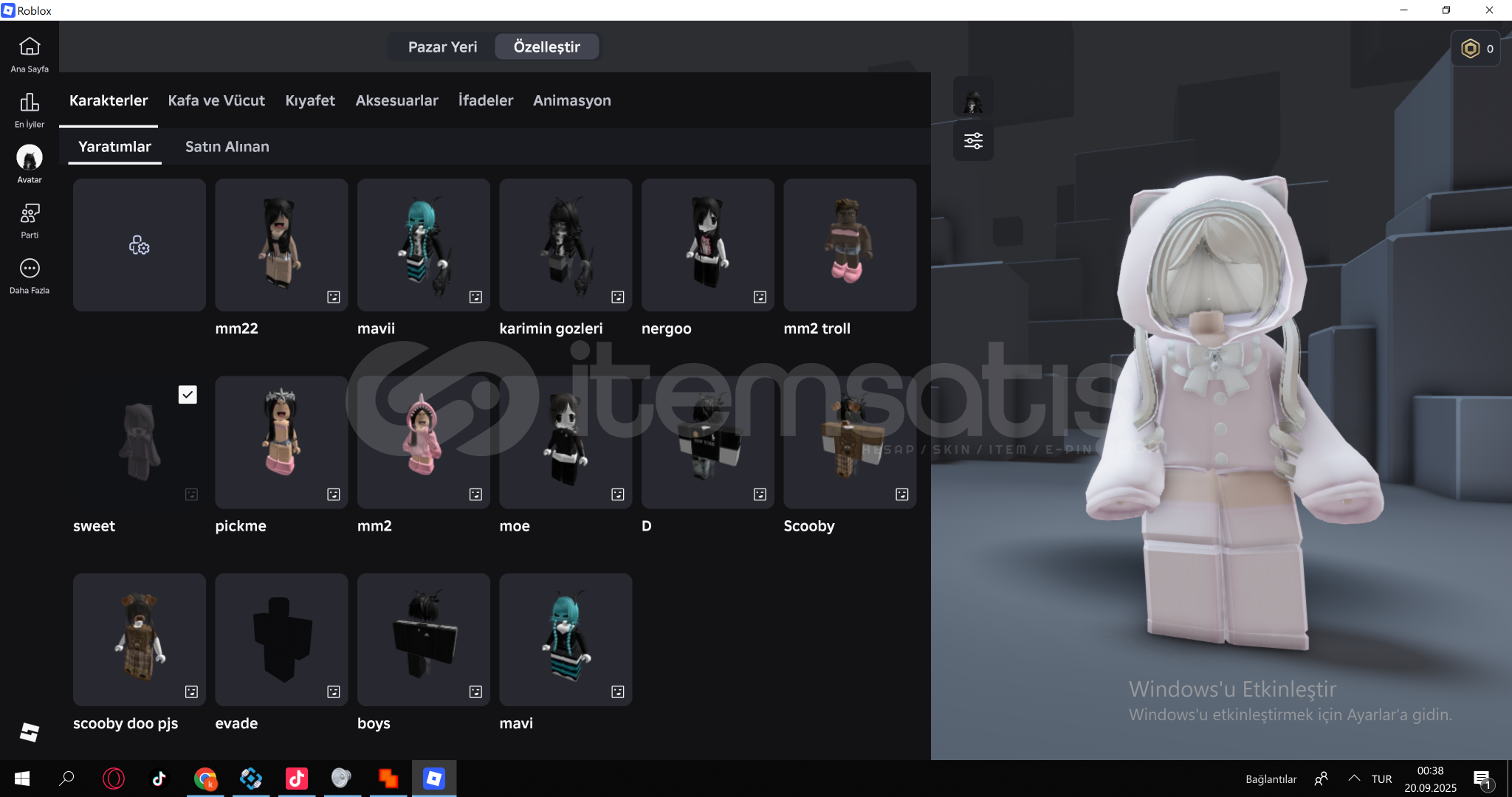Viewport: 1512px width, 797px height.
Task: Click Bağlantılar in the taskbar
Action: click(1271, 779)
